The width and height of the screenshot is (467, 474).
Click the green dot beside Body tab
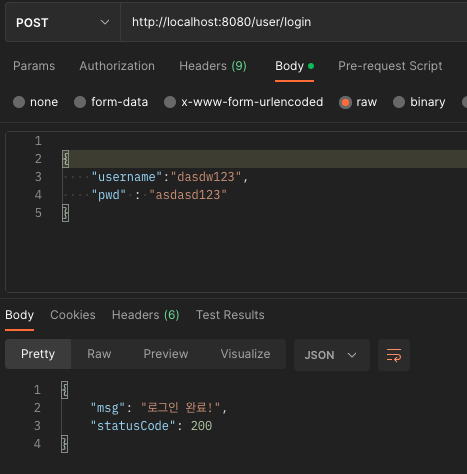pyautogui.click(x=311, y=66)
